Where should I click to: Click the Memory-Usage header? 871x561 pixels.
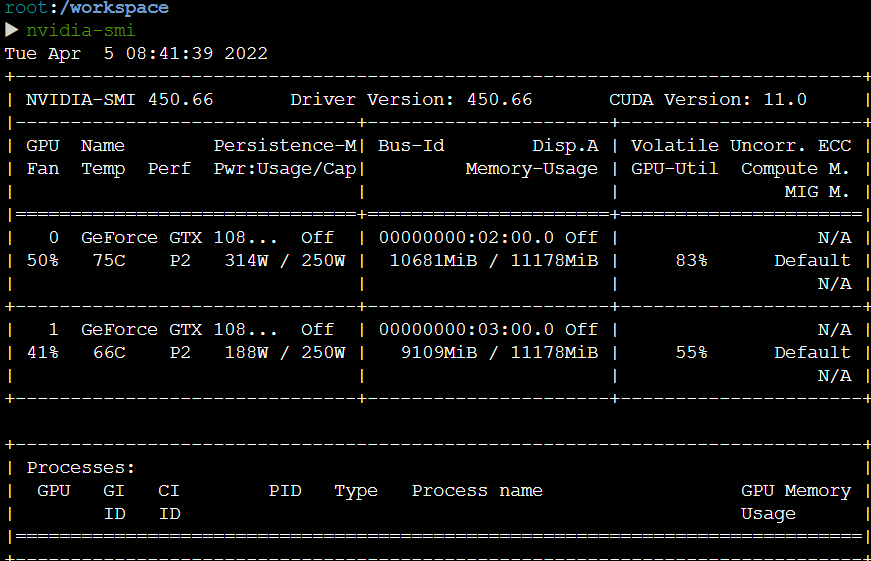[532, 169]
